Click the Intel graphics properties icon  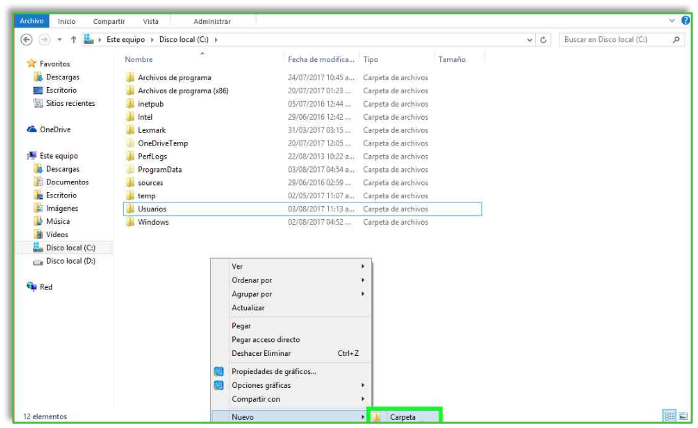219,371
